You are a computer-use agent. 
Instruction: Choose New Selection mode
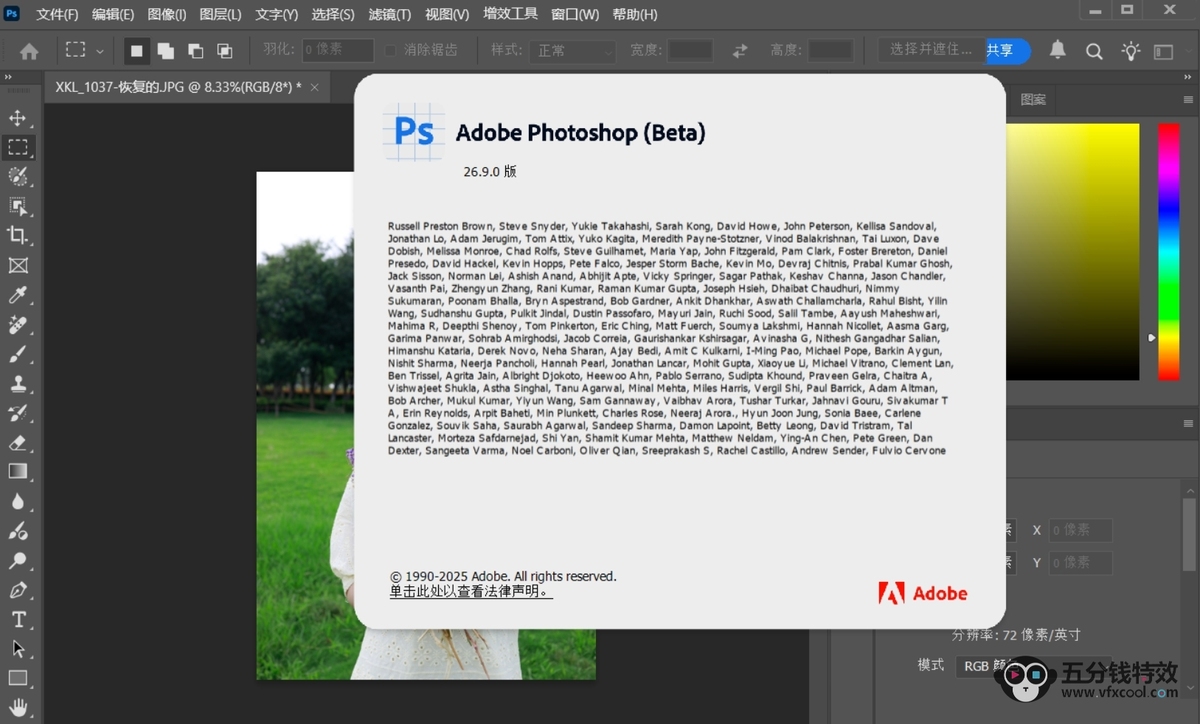137,50
